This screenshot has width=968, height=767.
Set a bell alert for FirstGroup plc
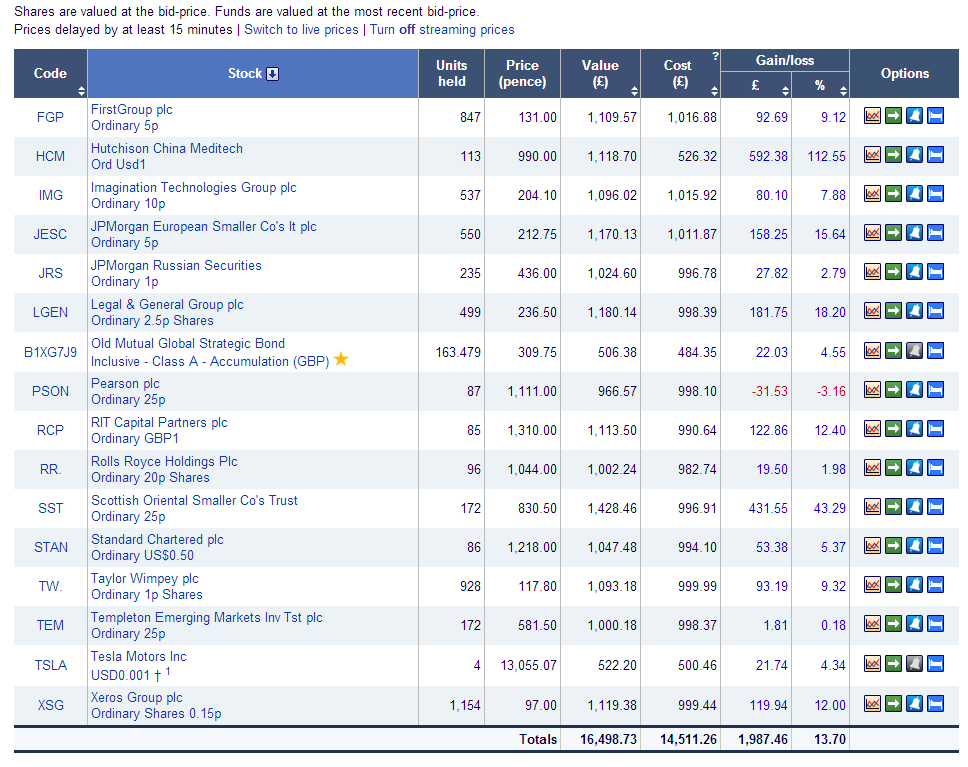tap(914, 115)
